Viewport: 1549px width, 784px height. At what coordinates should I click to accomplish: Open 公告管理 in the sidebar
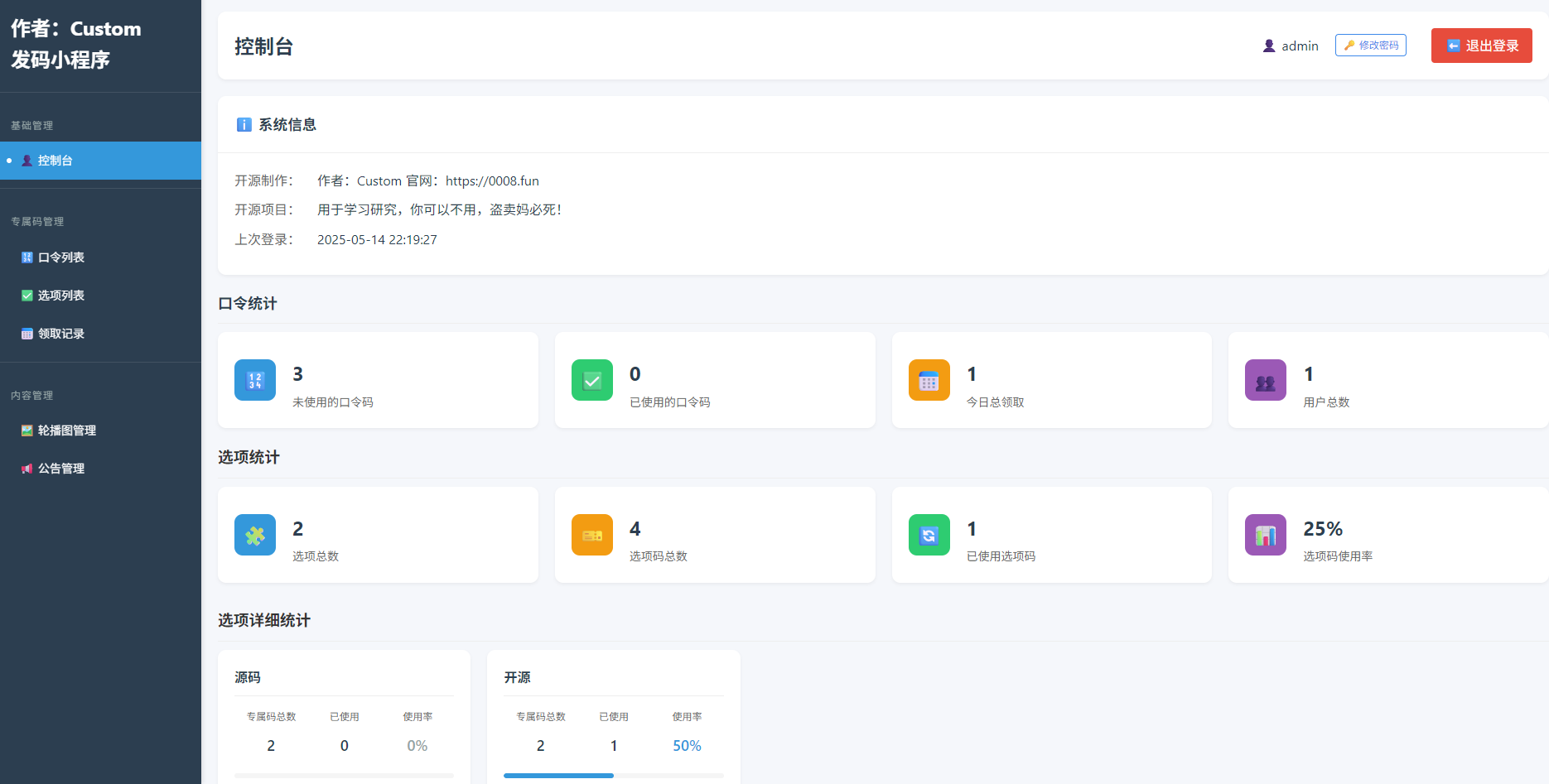[60, 469]
